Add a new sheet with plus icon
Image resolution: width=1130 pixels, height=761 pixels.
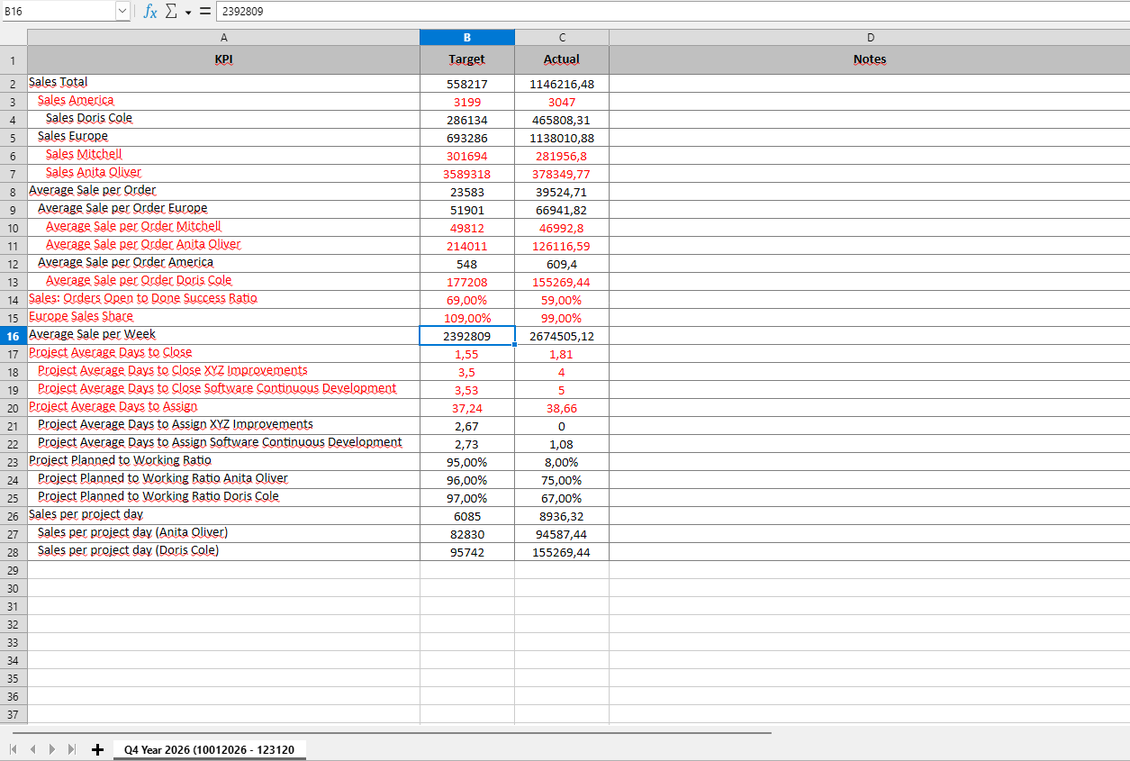tap(97, 749)
